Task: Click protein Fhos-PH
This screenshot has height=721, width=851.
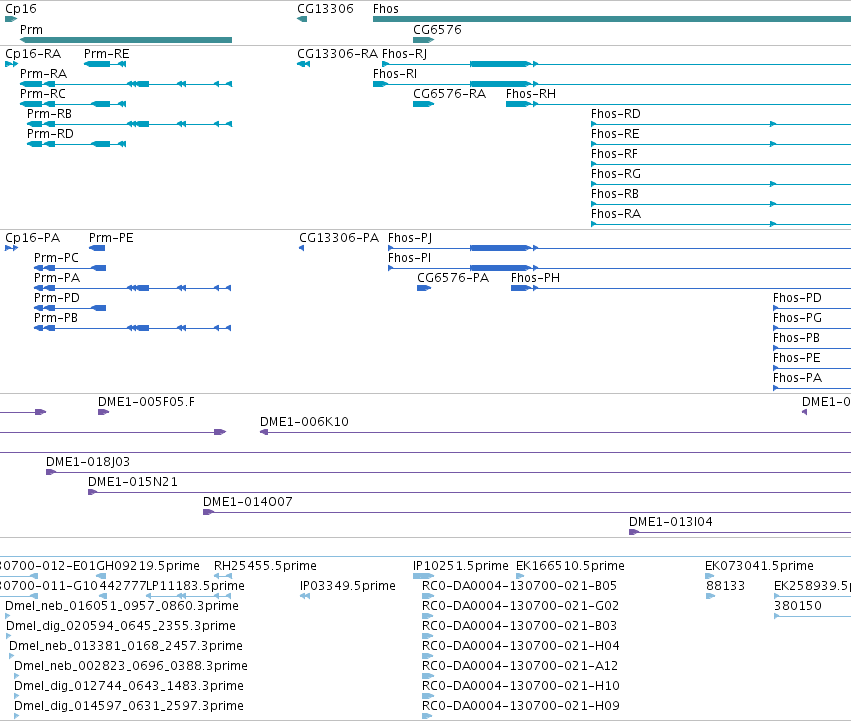Action: 681,288
